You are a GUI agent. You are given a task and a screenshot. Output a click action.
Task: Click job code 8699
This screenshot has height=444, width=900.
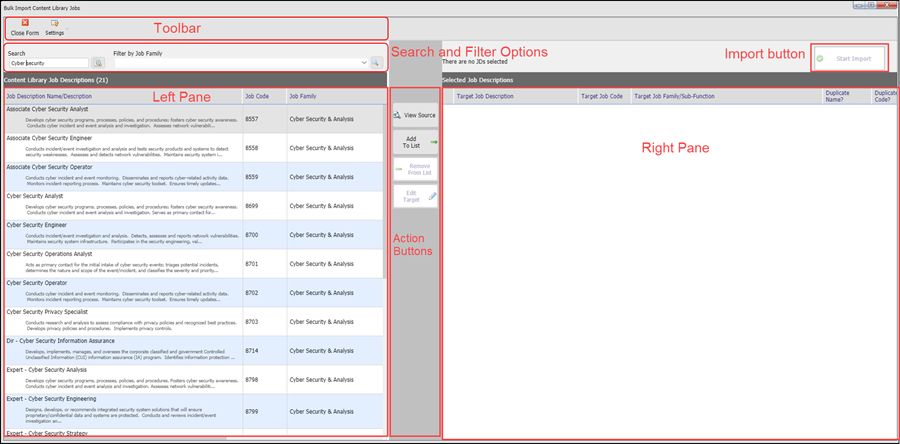tap(253, 206)
